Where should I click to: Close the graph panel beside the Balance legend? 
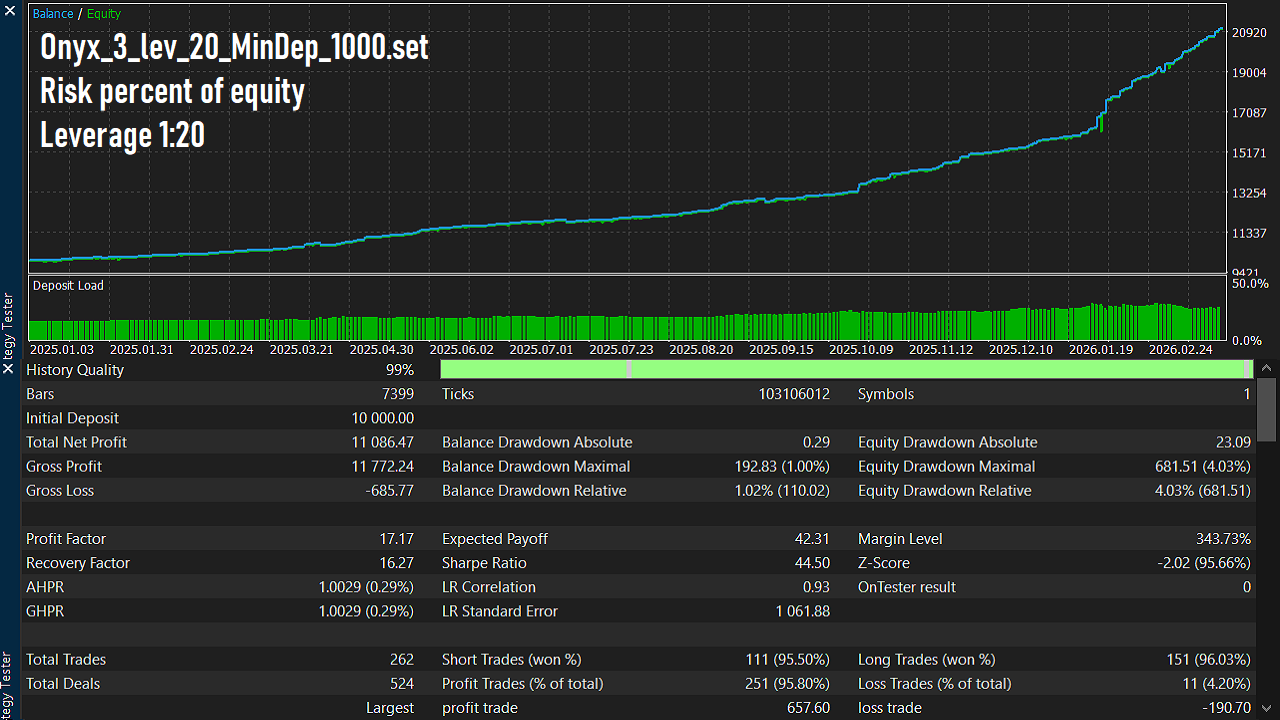click(9, 11)
